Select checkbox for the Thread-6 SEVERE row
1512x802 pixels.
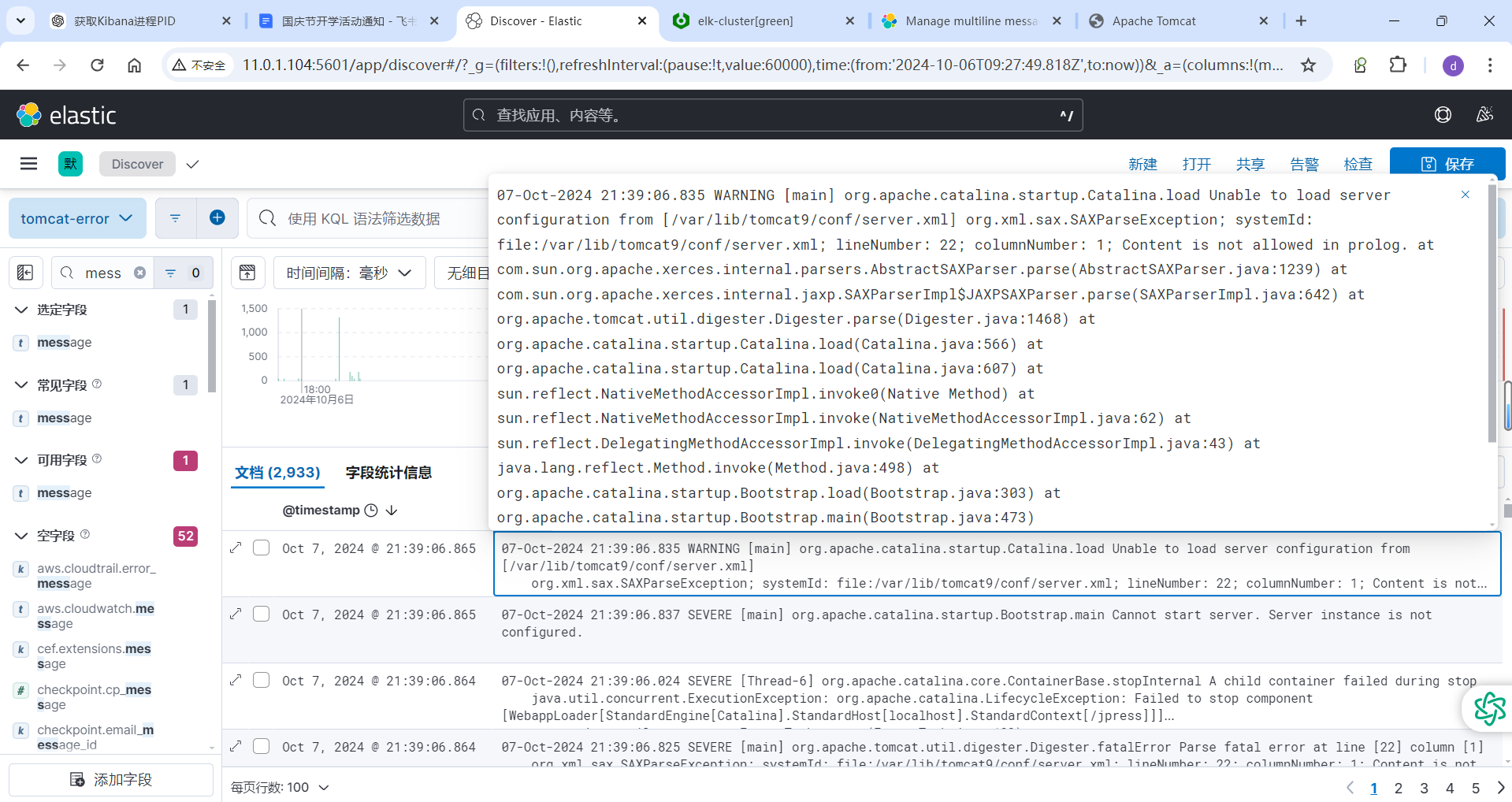tap(262, 680)
